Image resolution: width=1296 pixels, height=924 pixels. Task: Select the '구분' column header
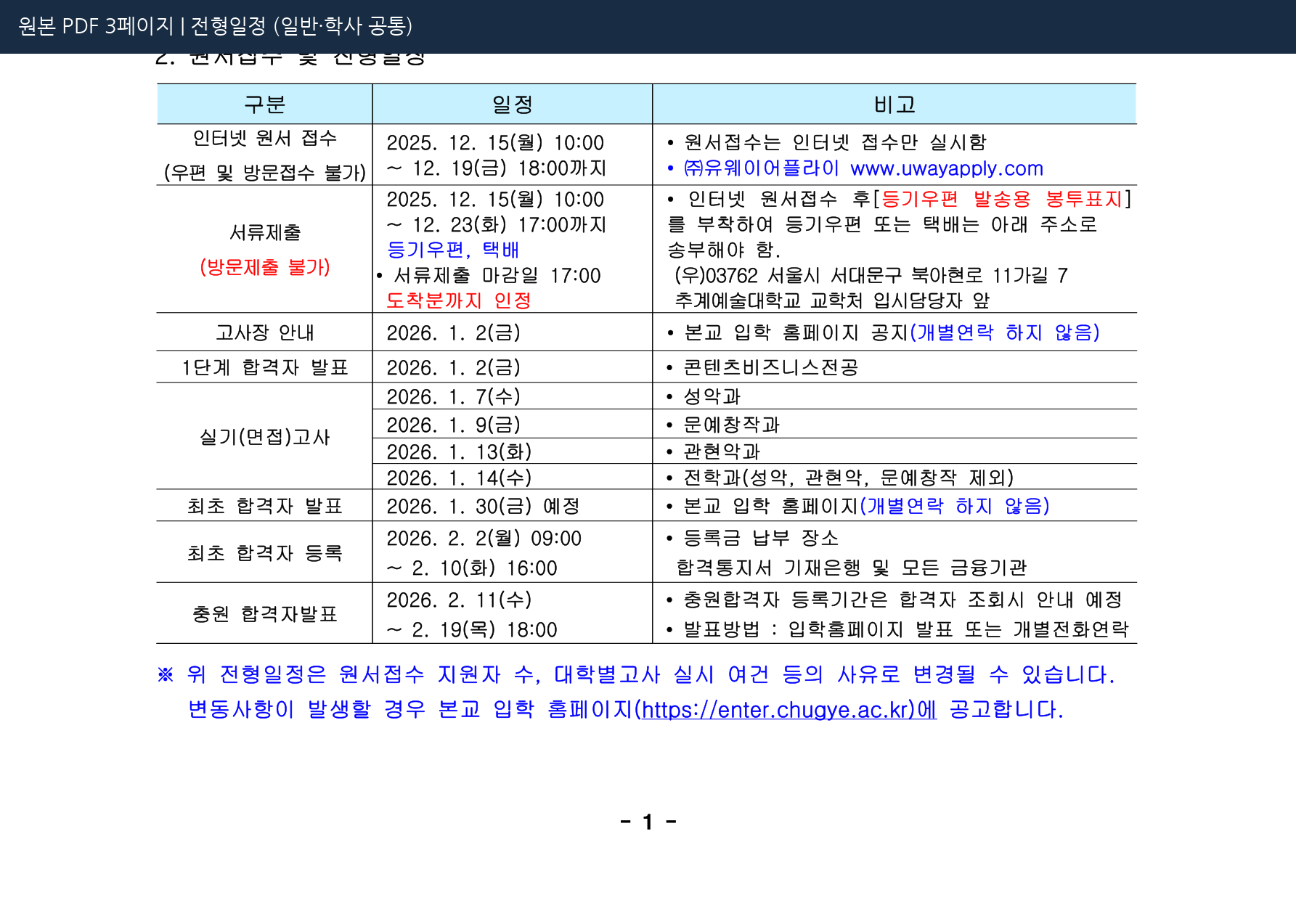[264, 104]
